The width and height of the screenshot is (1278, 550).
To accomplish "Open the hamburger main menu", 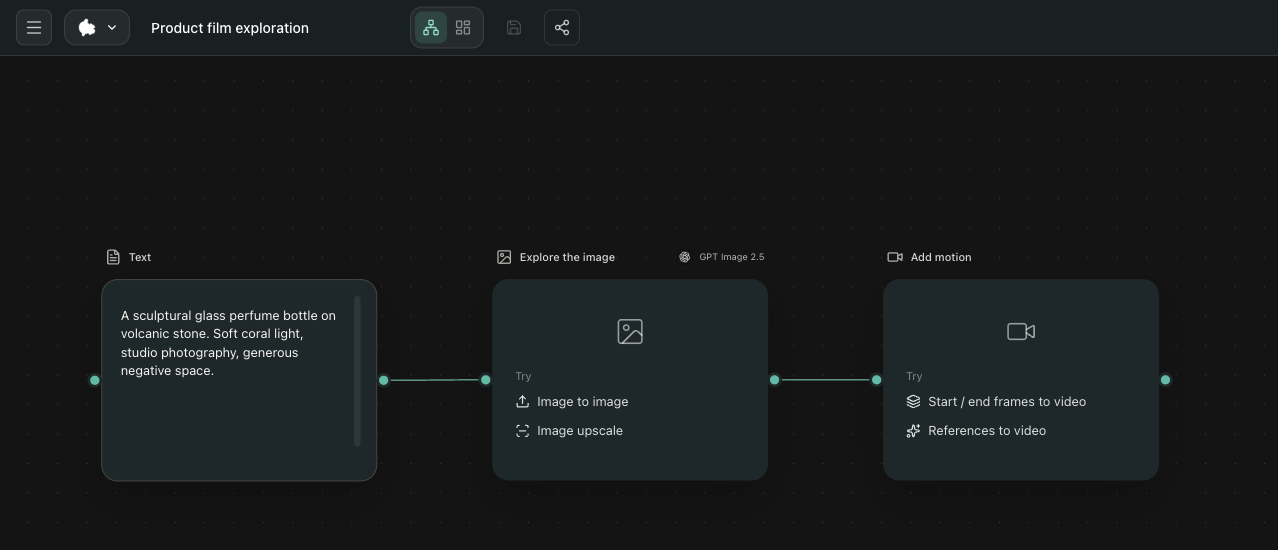I will click(34, 28).
